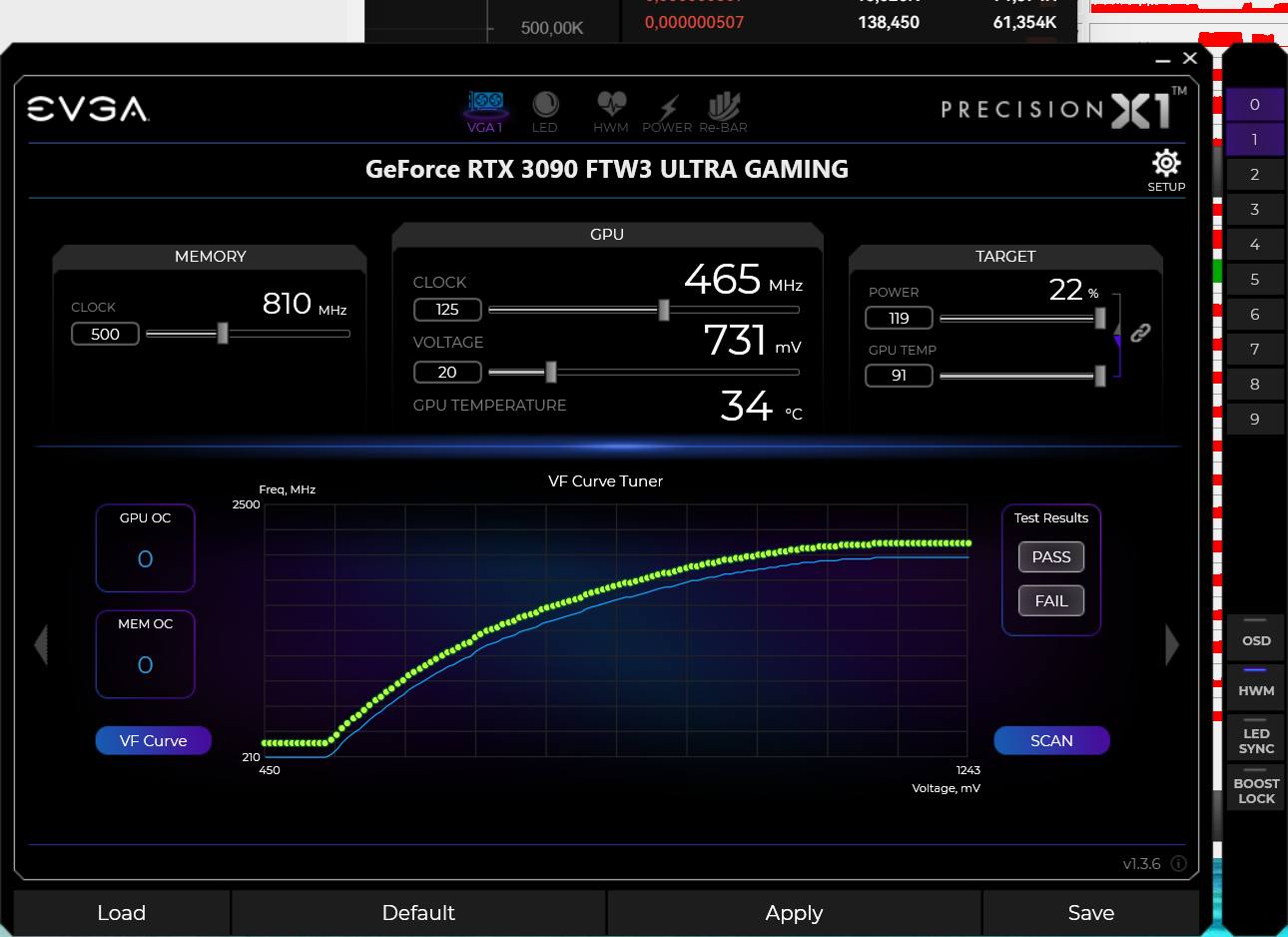Image resolution: width=1288 pixels, height=937 pixels.
Task: Toggle the power/temp target link chain icon
Action: (x=1140, y=333)
